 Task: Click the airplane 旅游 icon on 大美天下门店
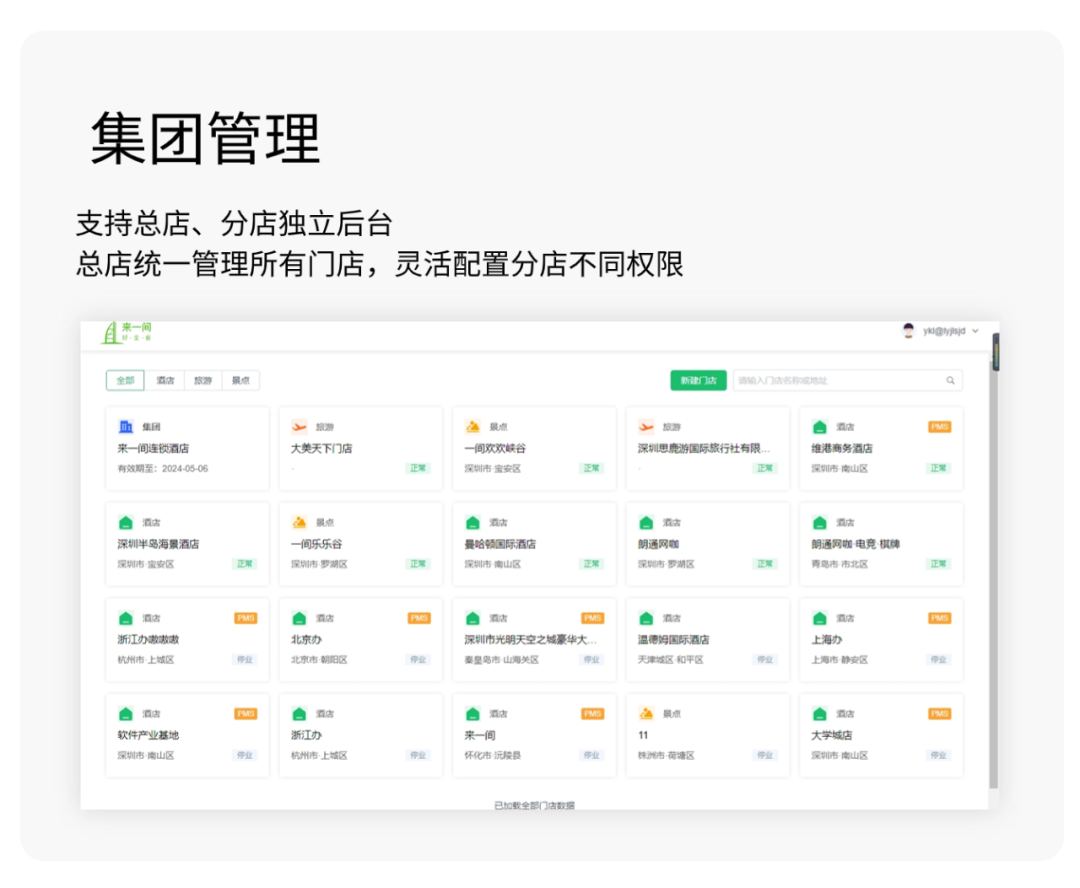tap(298, 426)
